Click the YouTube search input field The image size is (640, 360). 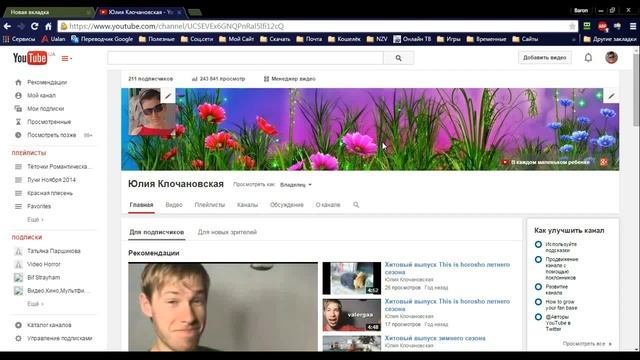[x=245, y=58]
